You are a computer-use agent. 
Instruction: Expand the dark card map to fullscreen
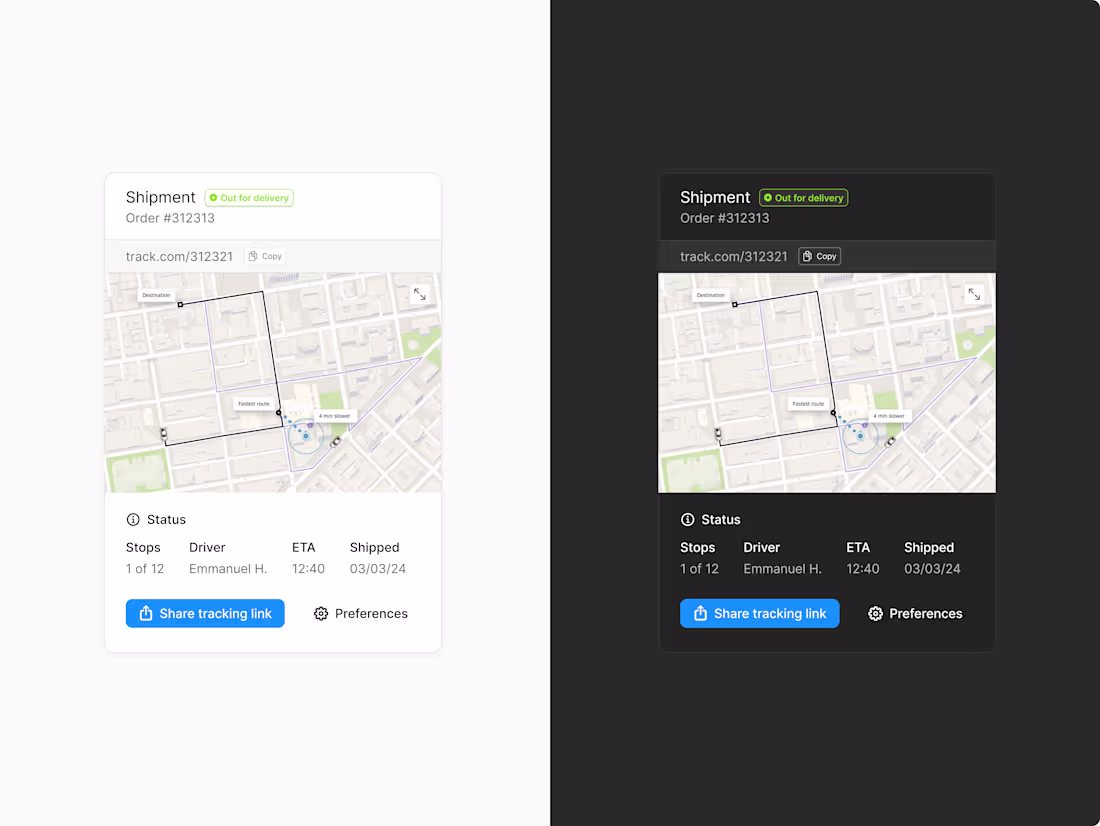(974, 294)
